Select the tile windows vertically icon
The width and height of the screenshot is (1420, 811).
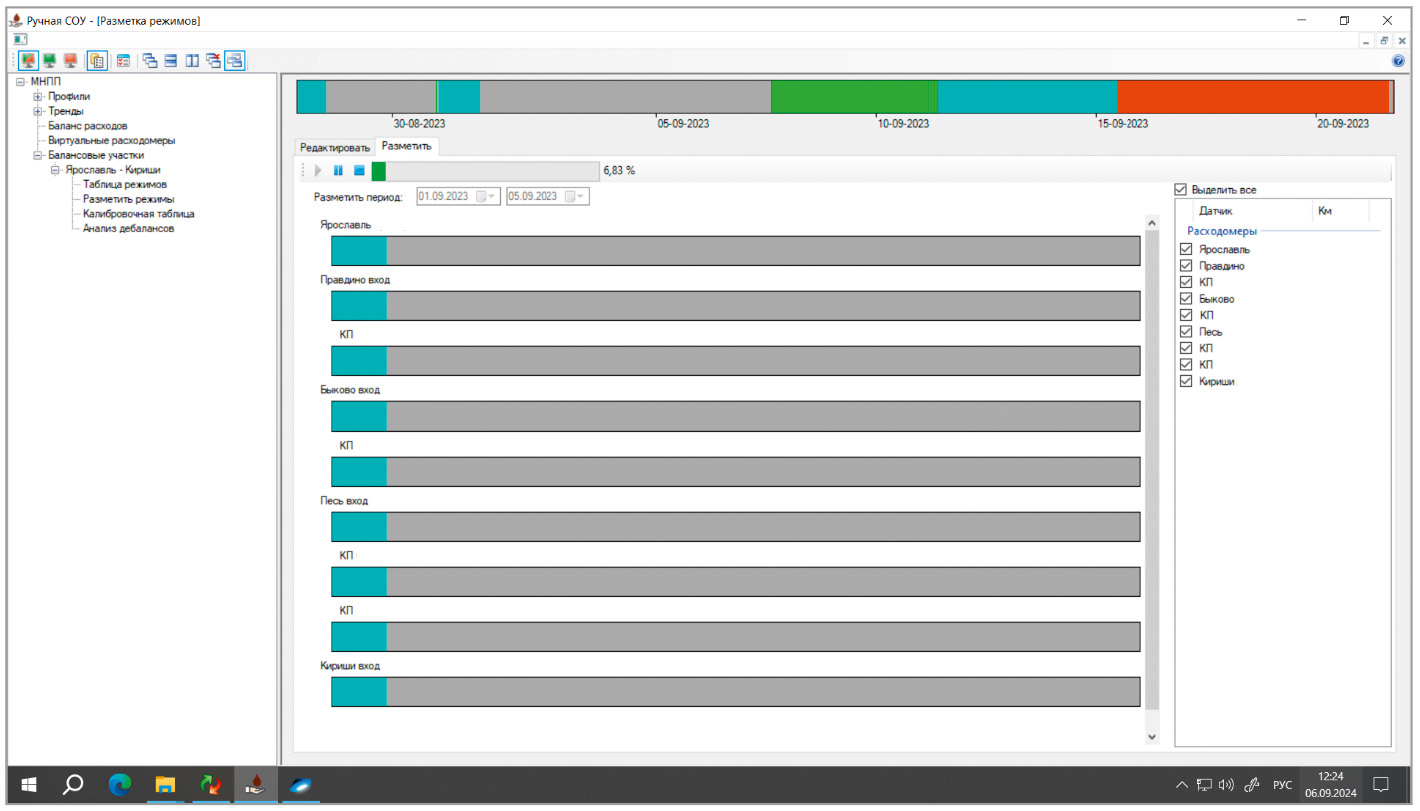[192, 61]
